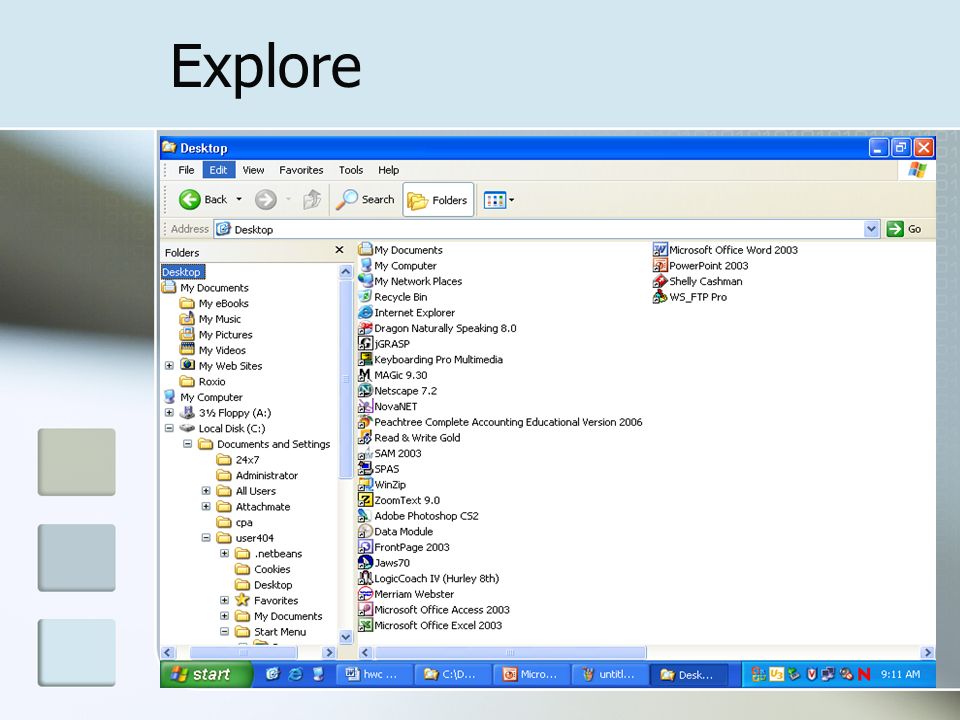Collapse the user404 folder node
The height and width of the screenshot is (720, 960).
[x=206, y=538]
